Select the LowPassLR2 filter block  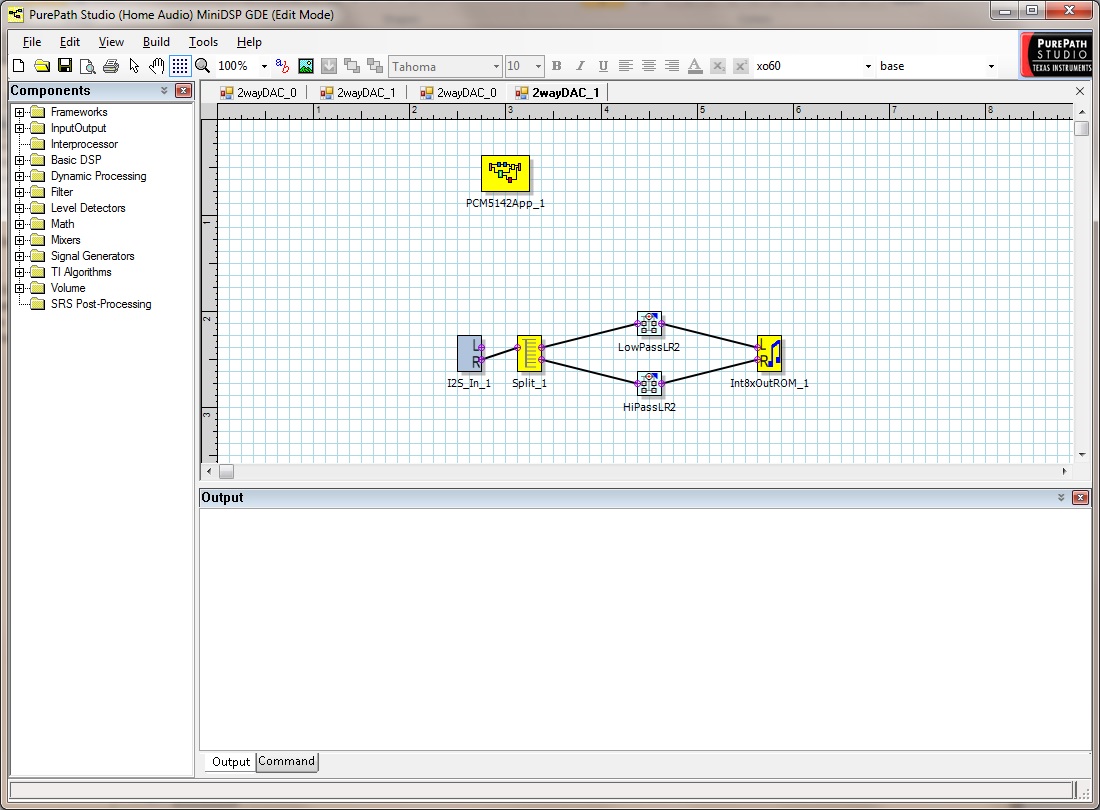tap(649, 323)
